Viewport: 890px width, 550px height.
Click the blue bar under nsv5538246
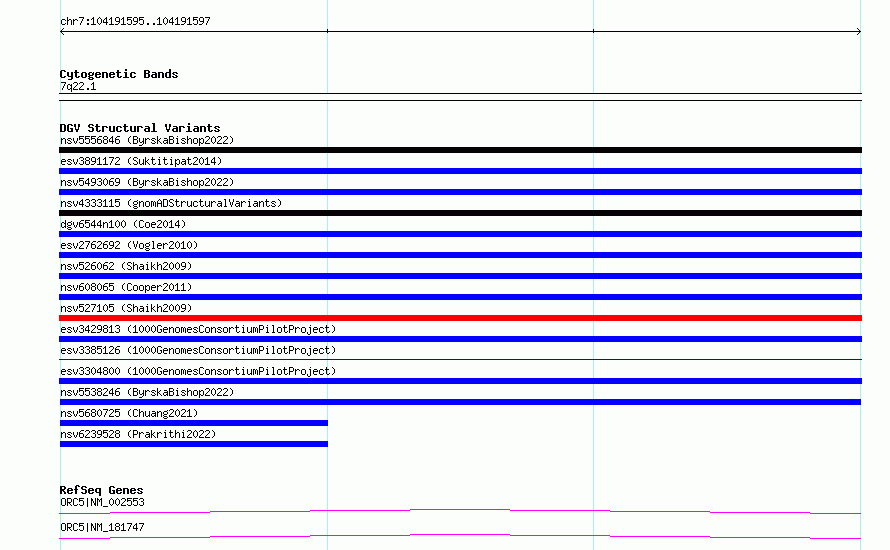pos(460,402)
